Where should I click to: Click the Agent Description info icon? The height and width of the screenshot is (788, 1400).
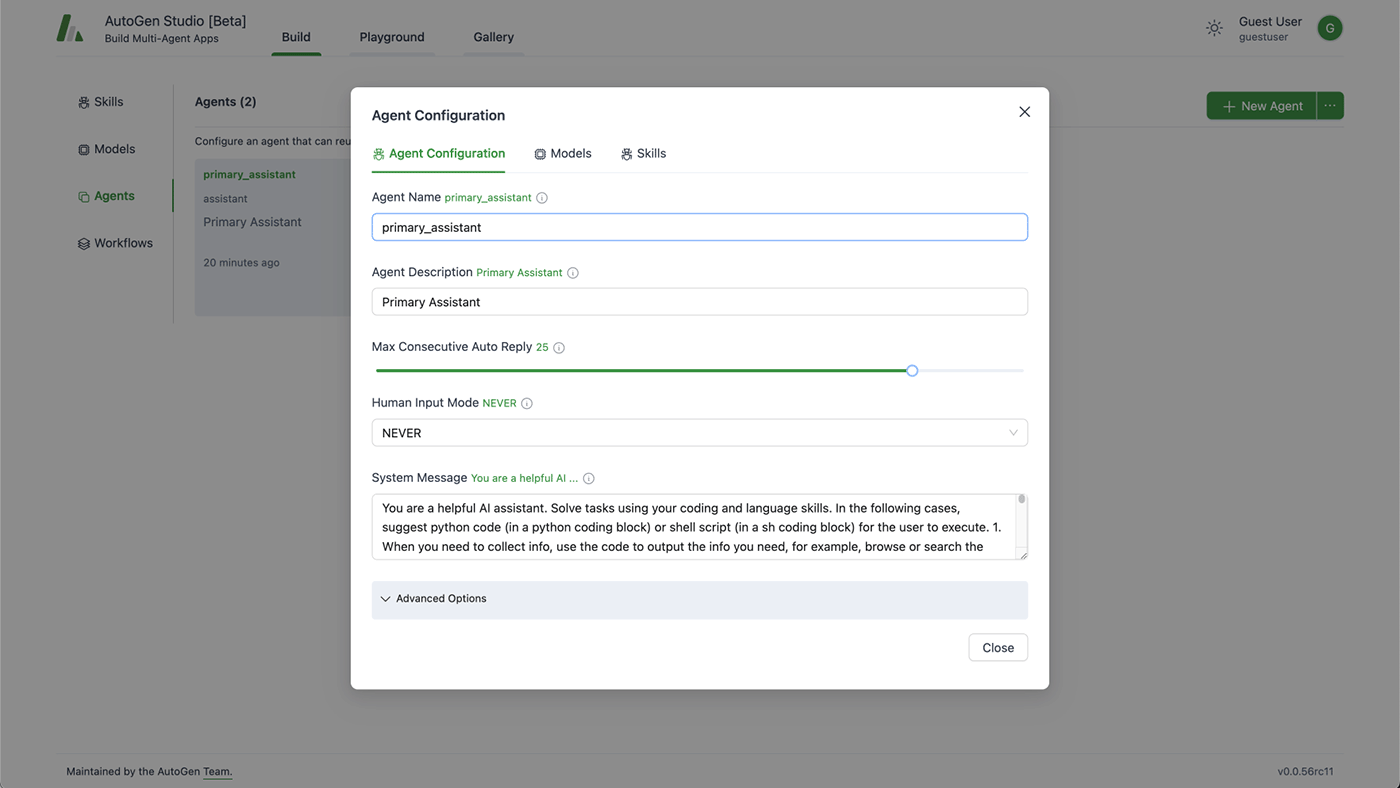point(571,272)
